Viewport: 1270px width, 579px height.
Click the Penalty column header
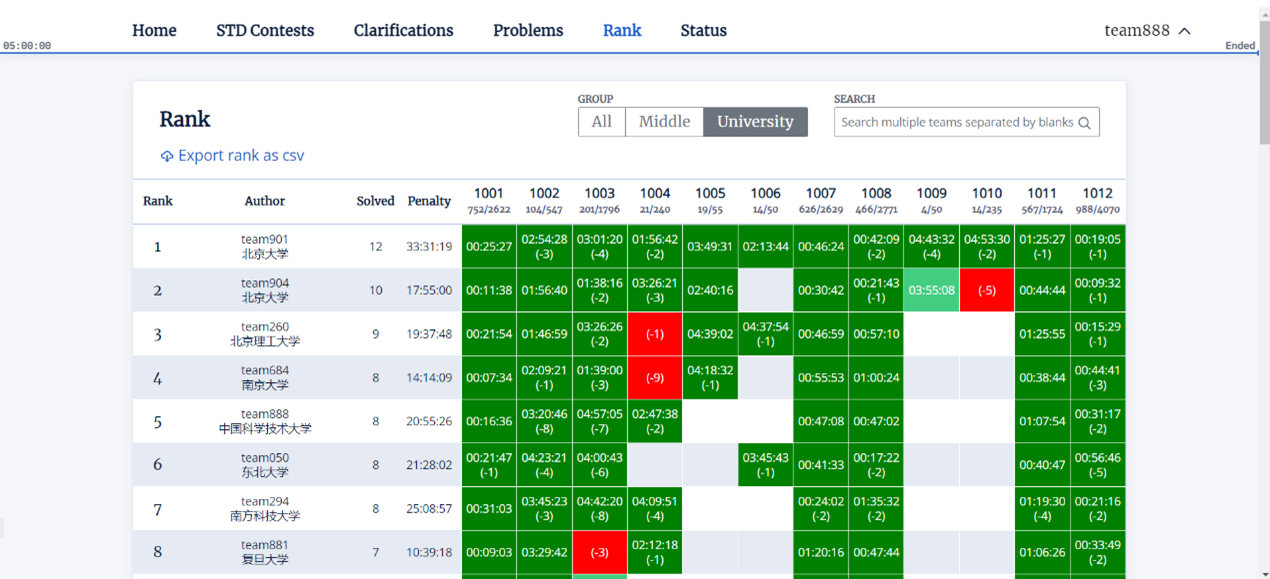click(429, 201)
